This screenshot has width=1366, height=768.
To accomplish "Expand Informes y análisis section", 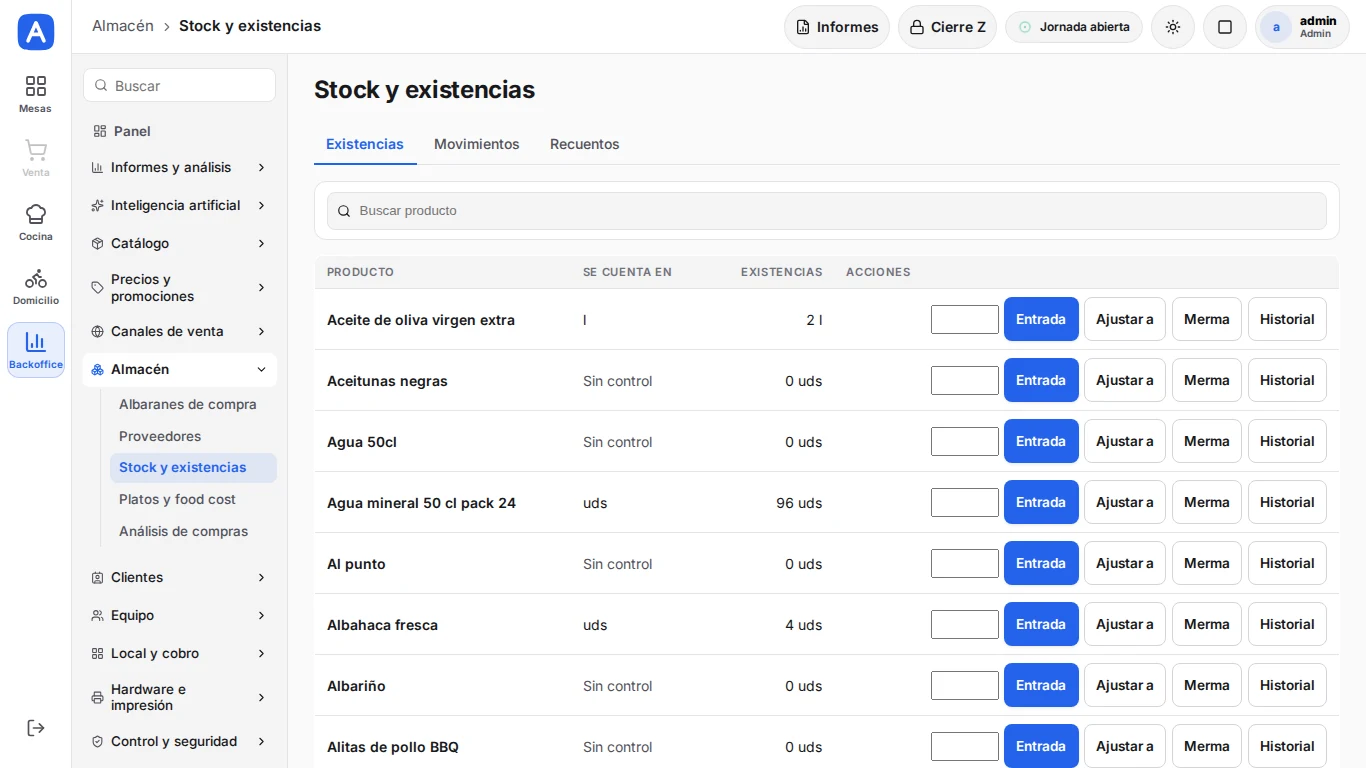I will point(179,167).
